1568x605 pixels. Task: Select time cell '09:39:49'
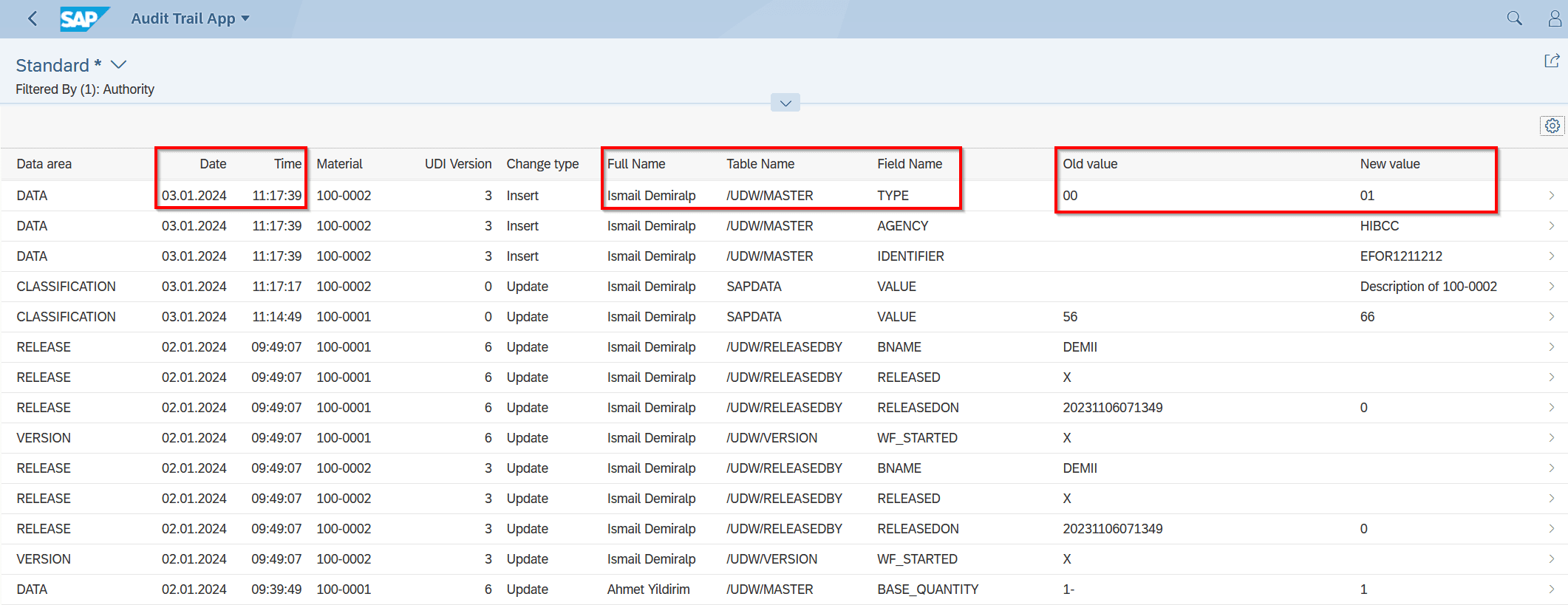click(276, 589)
